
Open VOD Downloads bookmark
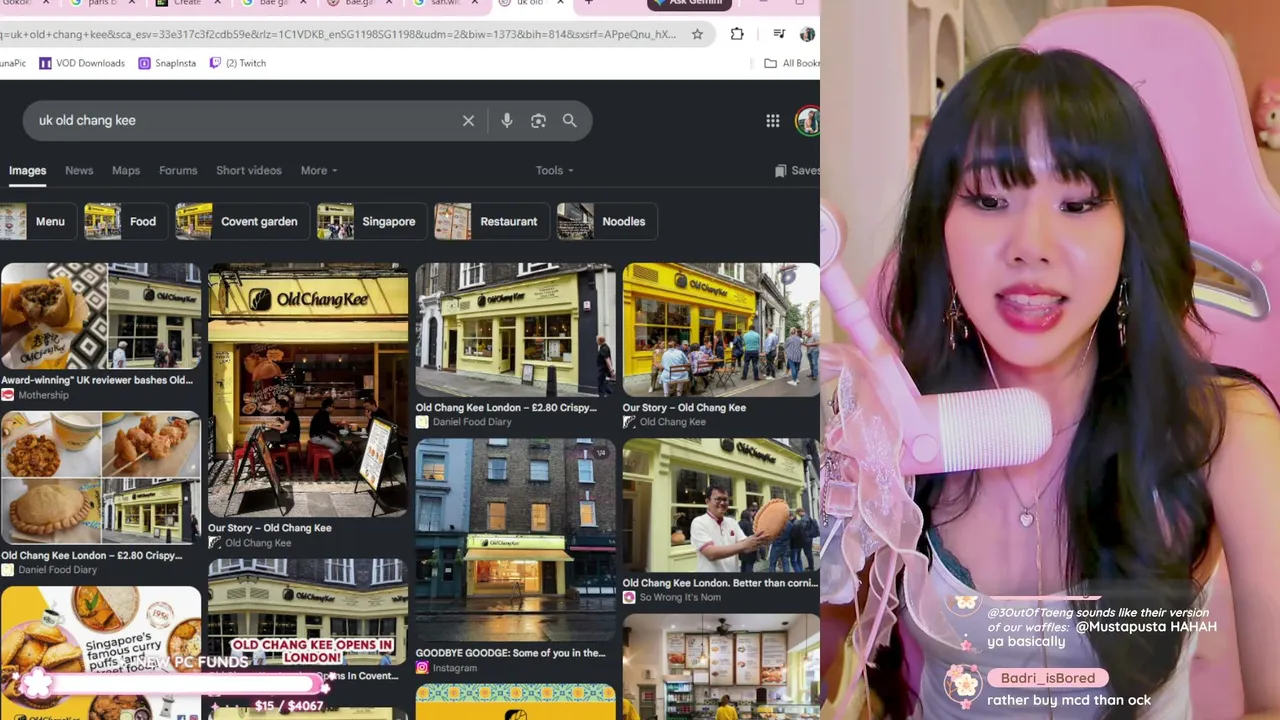click(x=82, y=63)
